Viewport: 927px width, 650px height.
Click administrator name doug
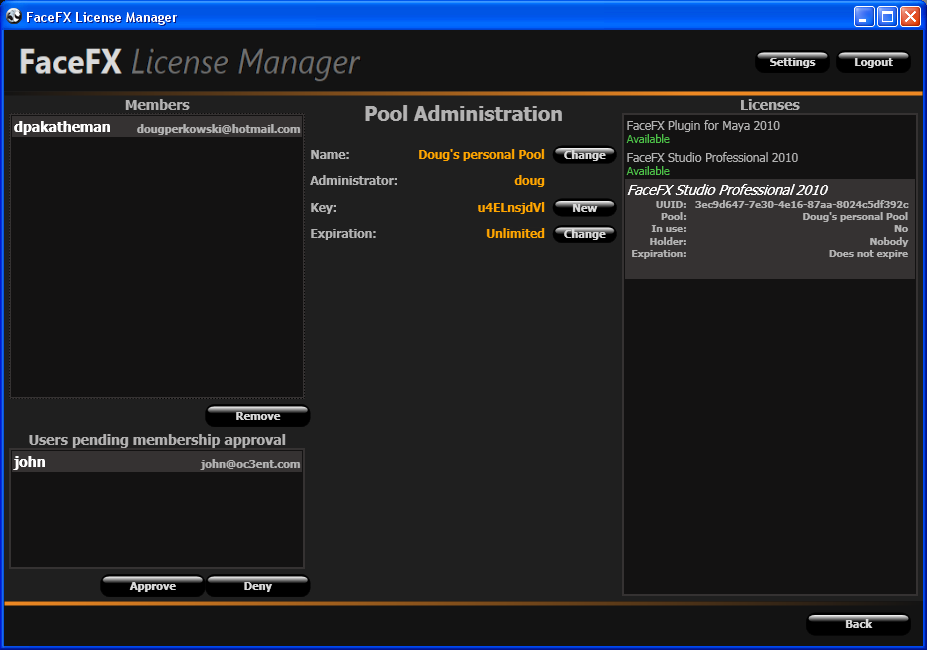(529, 181)
